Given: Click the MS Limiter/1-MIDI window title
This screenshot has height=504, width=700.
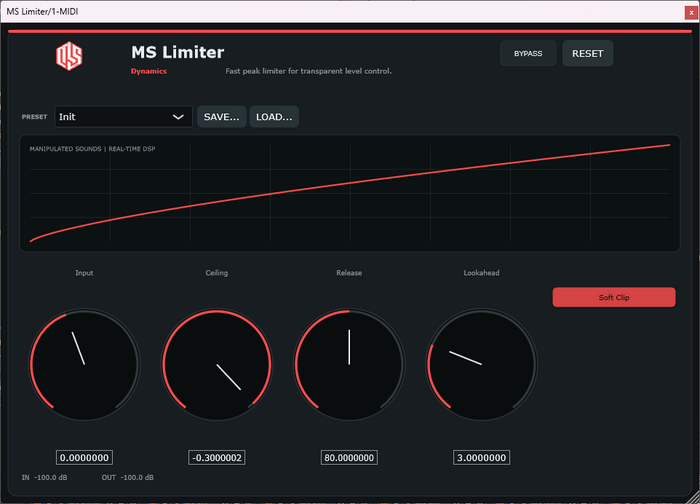Looking at the screenshot, I should point(42,12).
